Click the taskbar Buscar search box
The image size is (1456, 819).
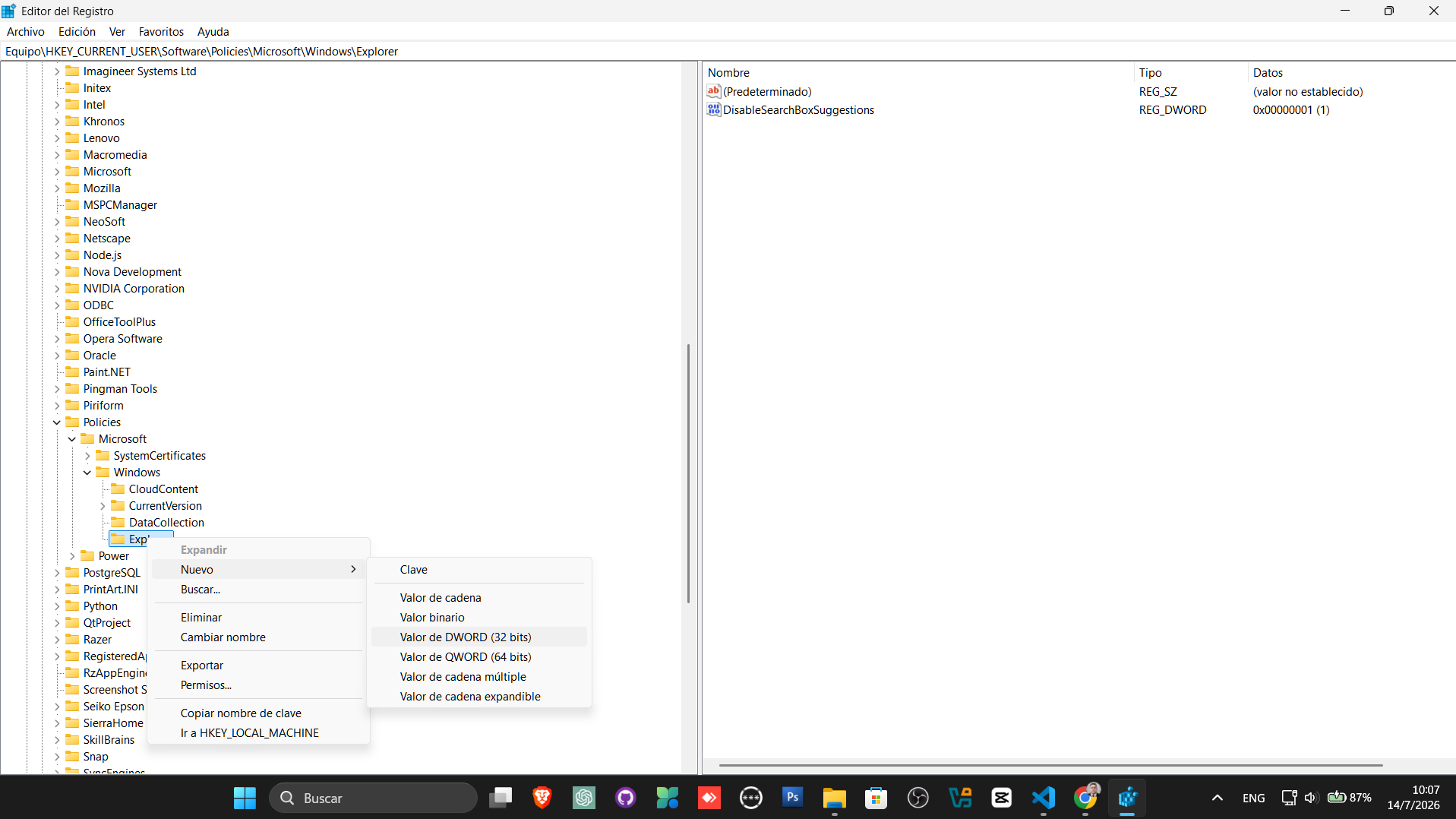pos(373,798)
